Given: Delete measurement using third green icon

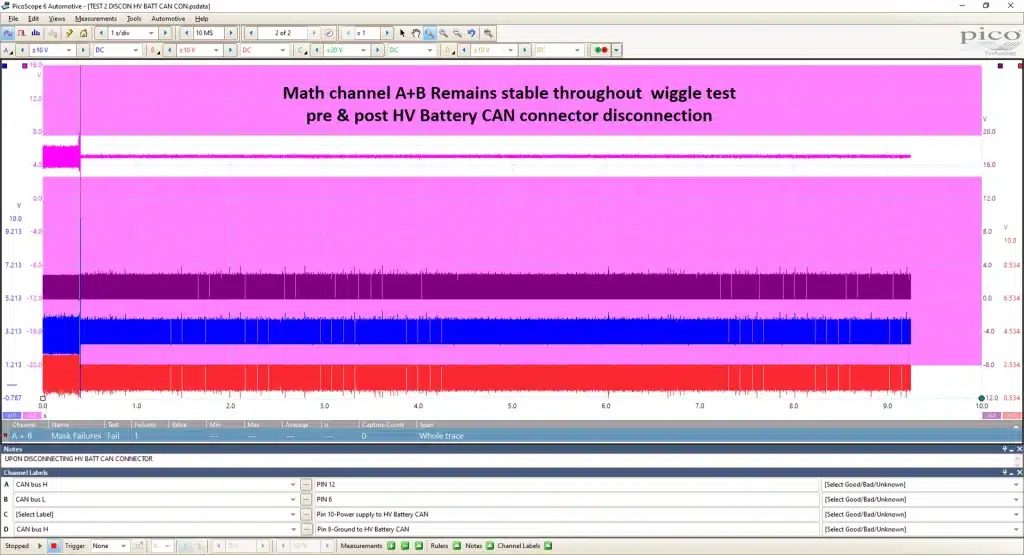Looking at the screenshot, I should click(x=419, y=546).
